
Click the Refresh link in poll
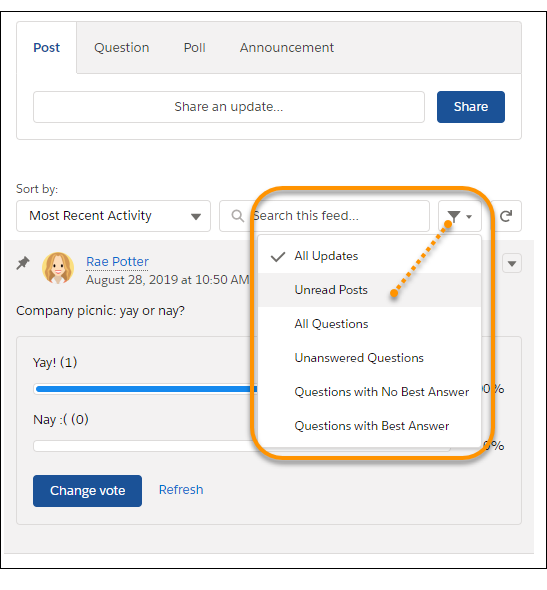point(181,490)
